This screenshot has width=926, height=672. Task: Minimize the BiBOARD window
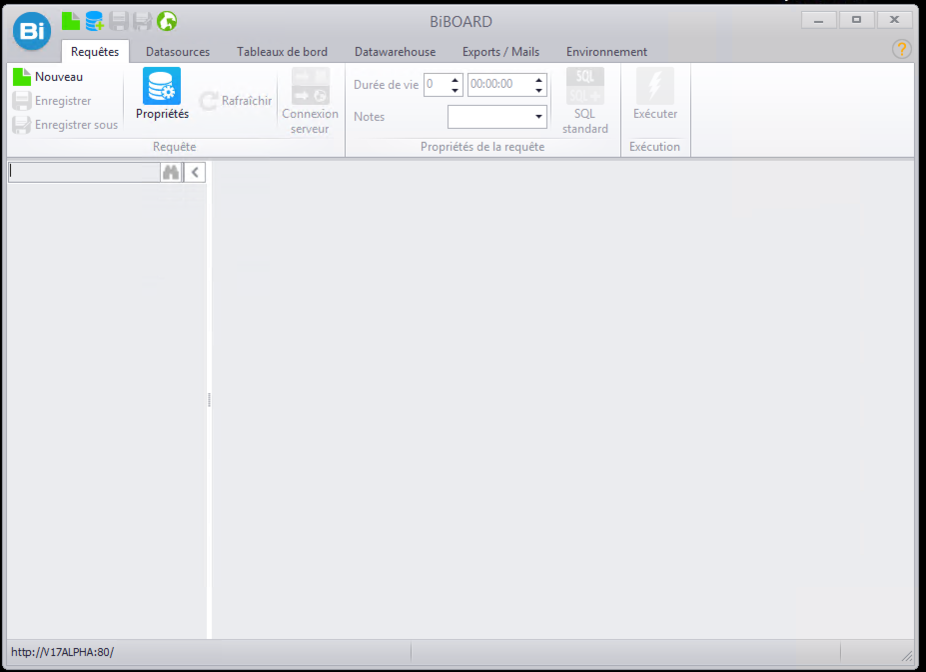point(819,21)
